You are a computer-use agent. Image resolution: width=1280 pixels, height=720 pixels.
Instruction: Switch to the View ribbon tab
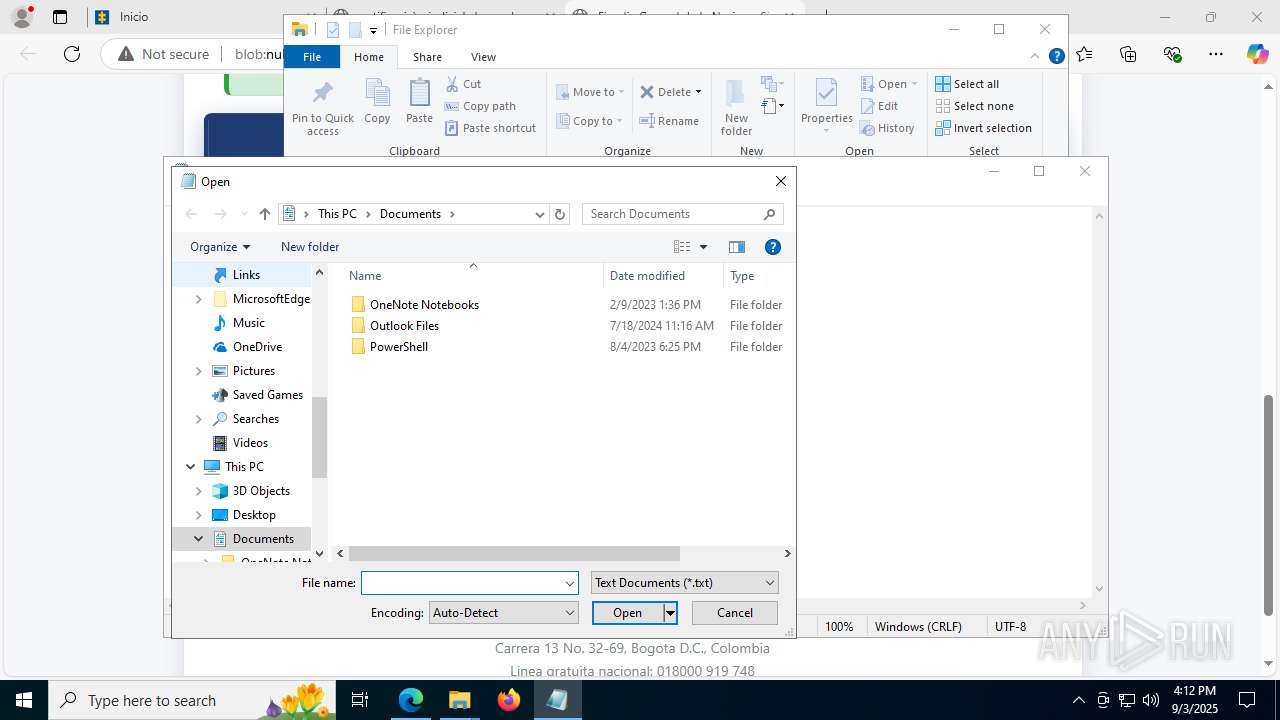tap(483, 57)
